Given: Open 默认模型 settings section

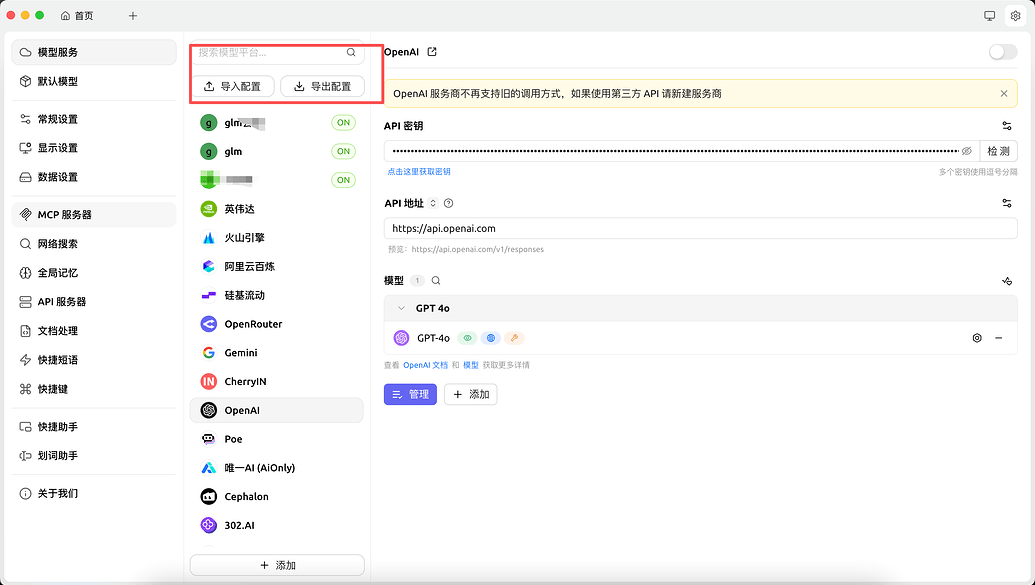Looking at the screenshot, I should (94, 81).
